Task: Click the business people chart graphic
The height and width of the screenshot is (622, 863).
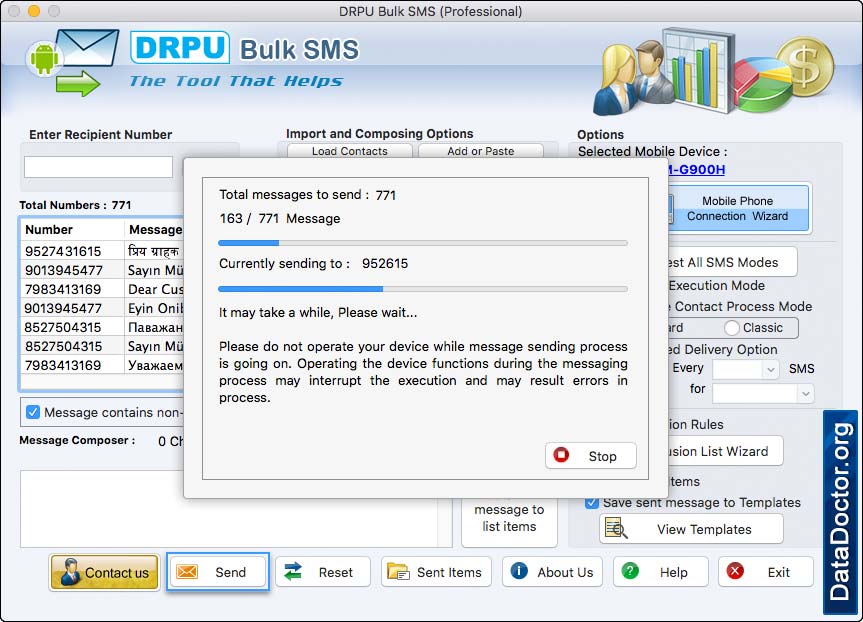Action: (x=664, y=72)
